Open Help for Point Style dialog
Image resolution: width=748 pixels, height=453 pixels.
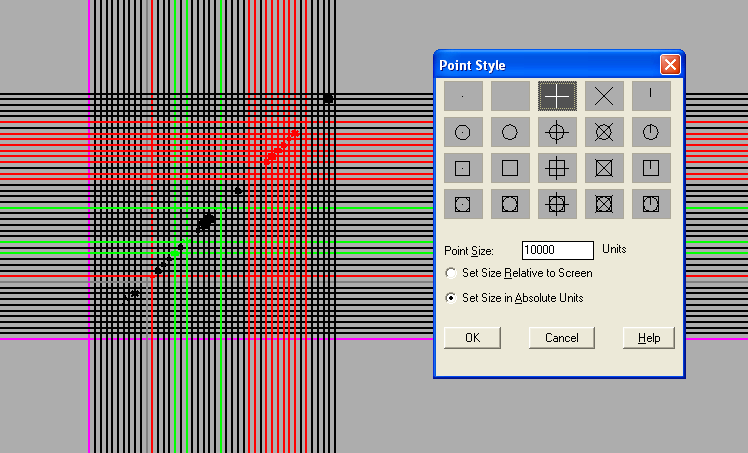649,338
